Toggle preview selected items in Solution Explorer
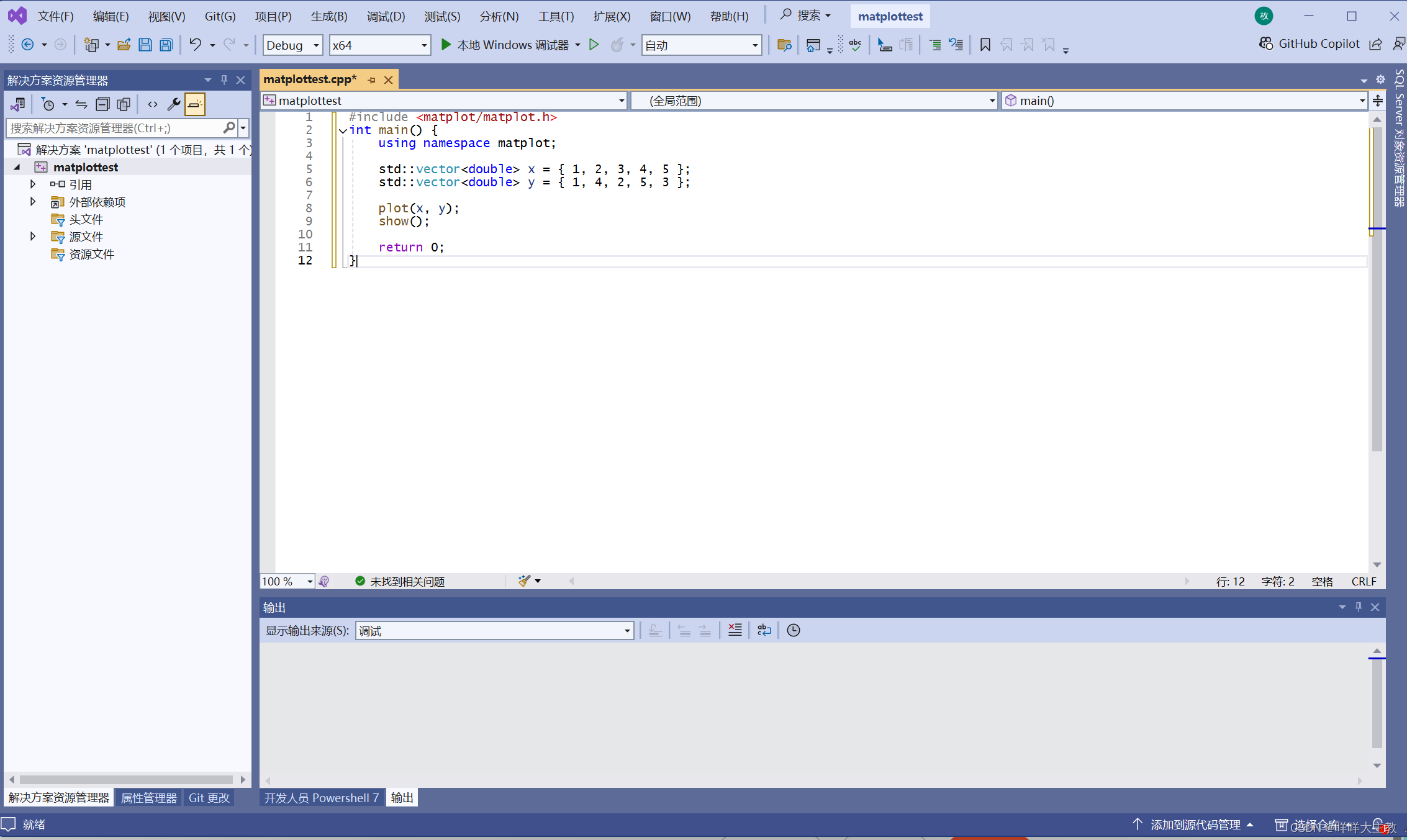The height and width of the screenshot is (840, 1407). click(194, 104)
